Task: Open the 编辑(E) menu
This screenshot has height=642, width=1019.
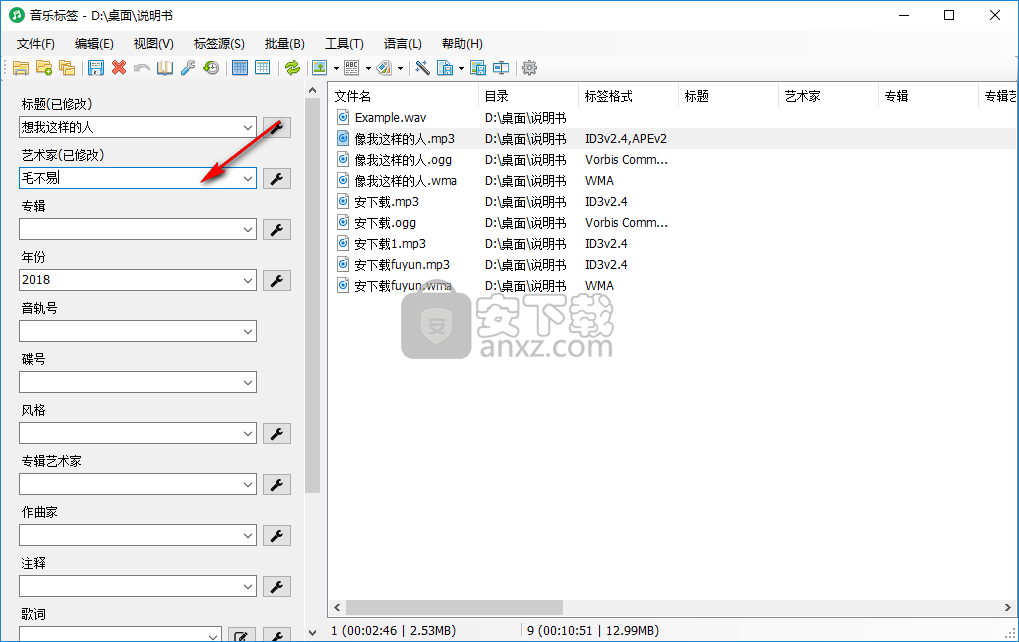Action: (94, 44)
